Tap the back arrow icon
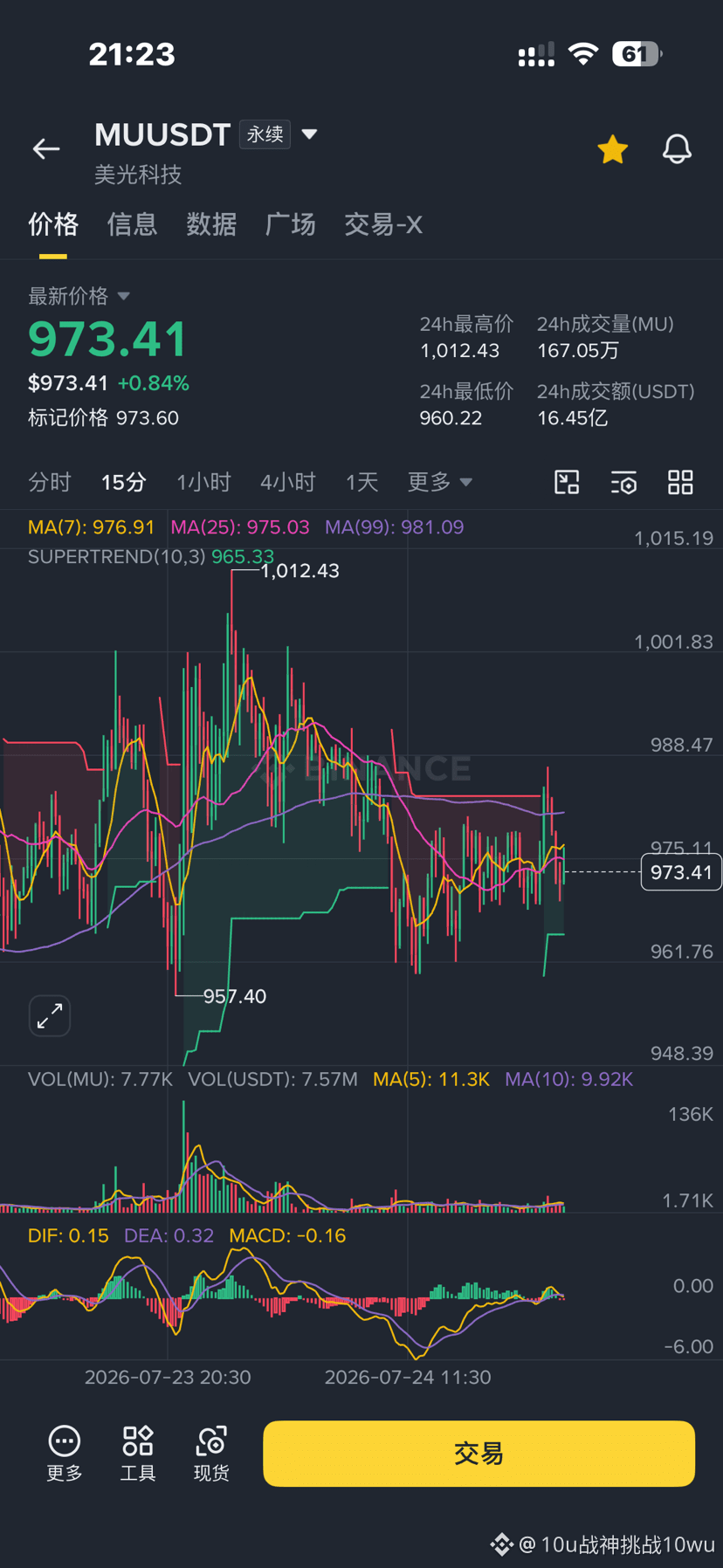This screenshot has width=723, height=1568. pyautogui.click(x=46, y=149)
